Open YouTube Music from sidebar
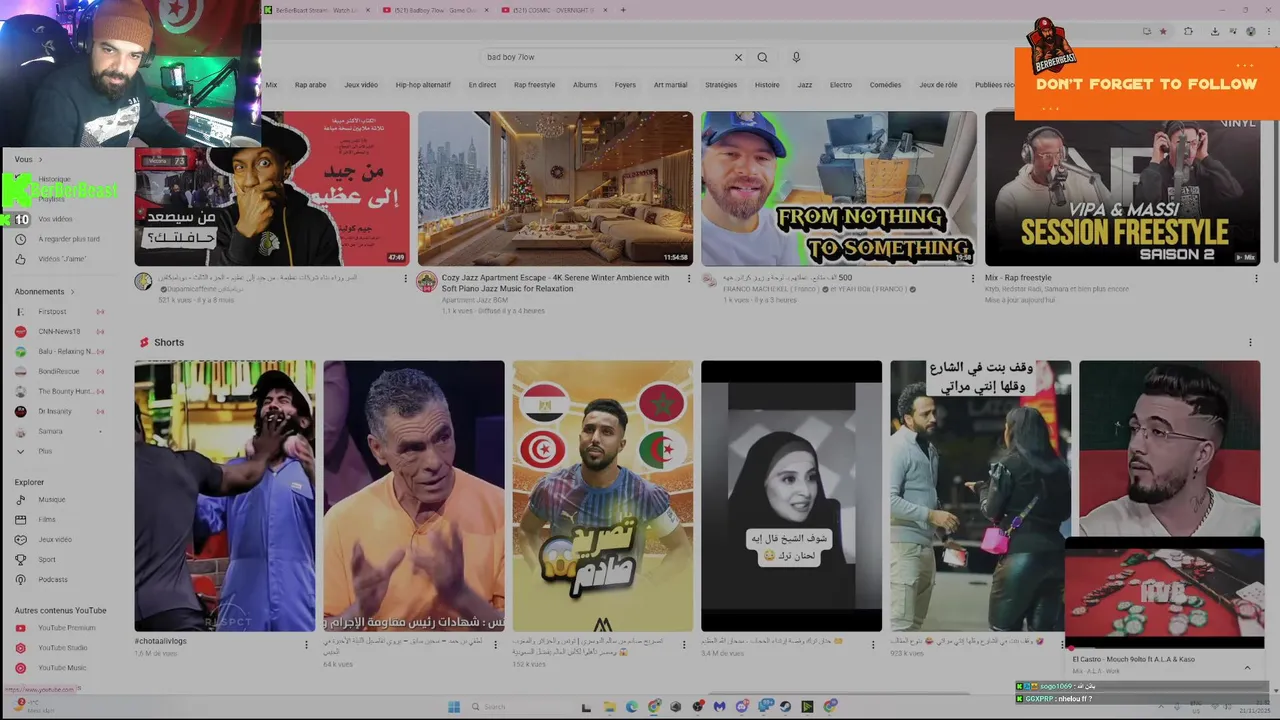This screenshot has height=720, width=1280. pos(62,668)
